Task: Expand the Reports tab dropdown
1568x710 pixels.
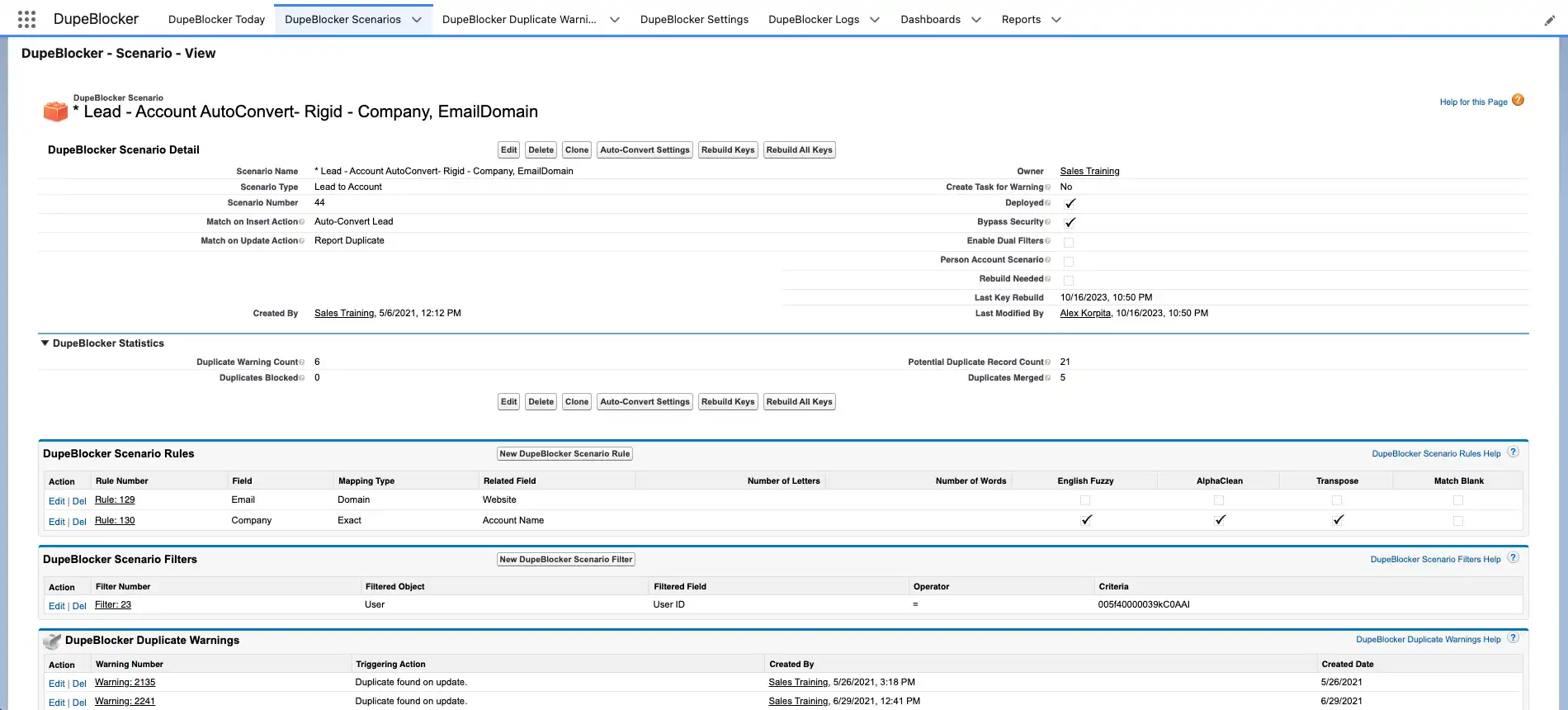Action: click(1056, 20)
